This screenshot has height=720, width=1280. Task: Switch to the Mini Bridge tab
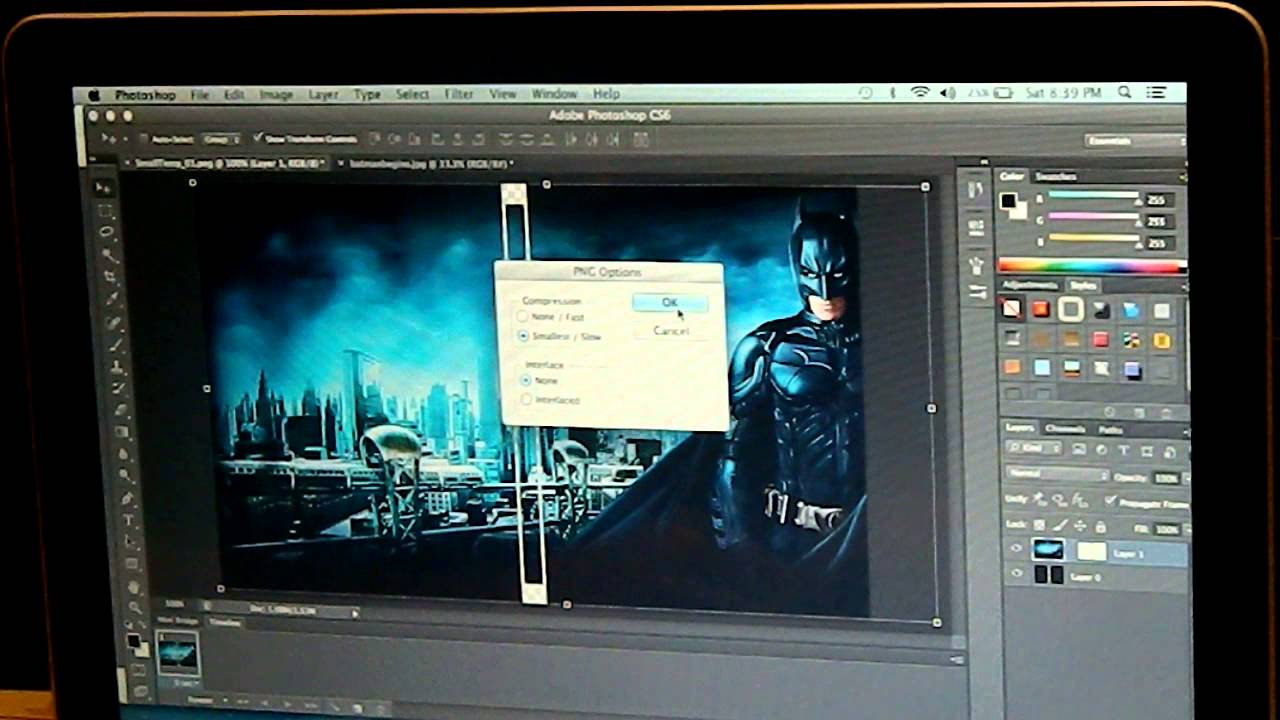coord(178,620)
